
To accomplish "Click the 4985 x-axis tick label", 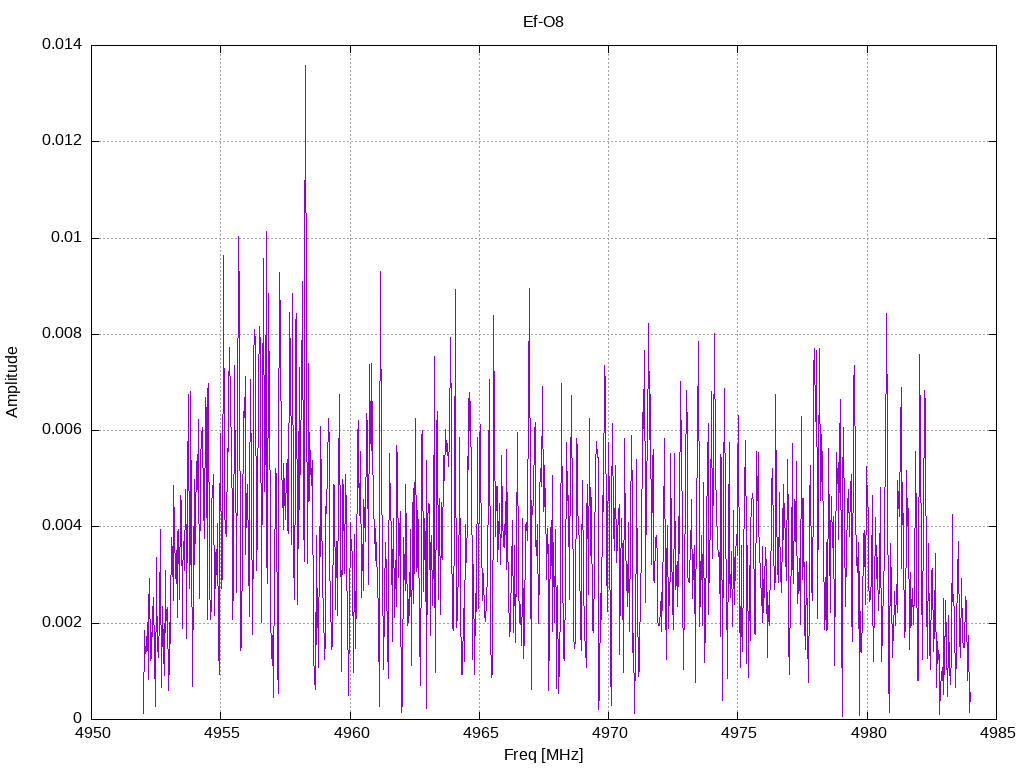I will click(997, 733).
